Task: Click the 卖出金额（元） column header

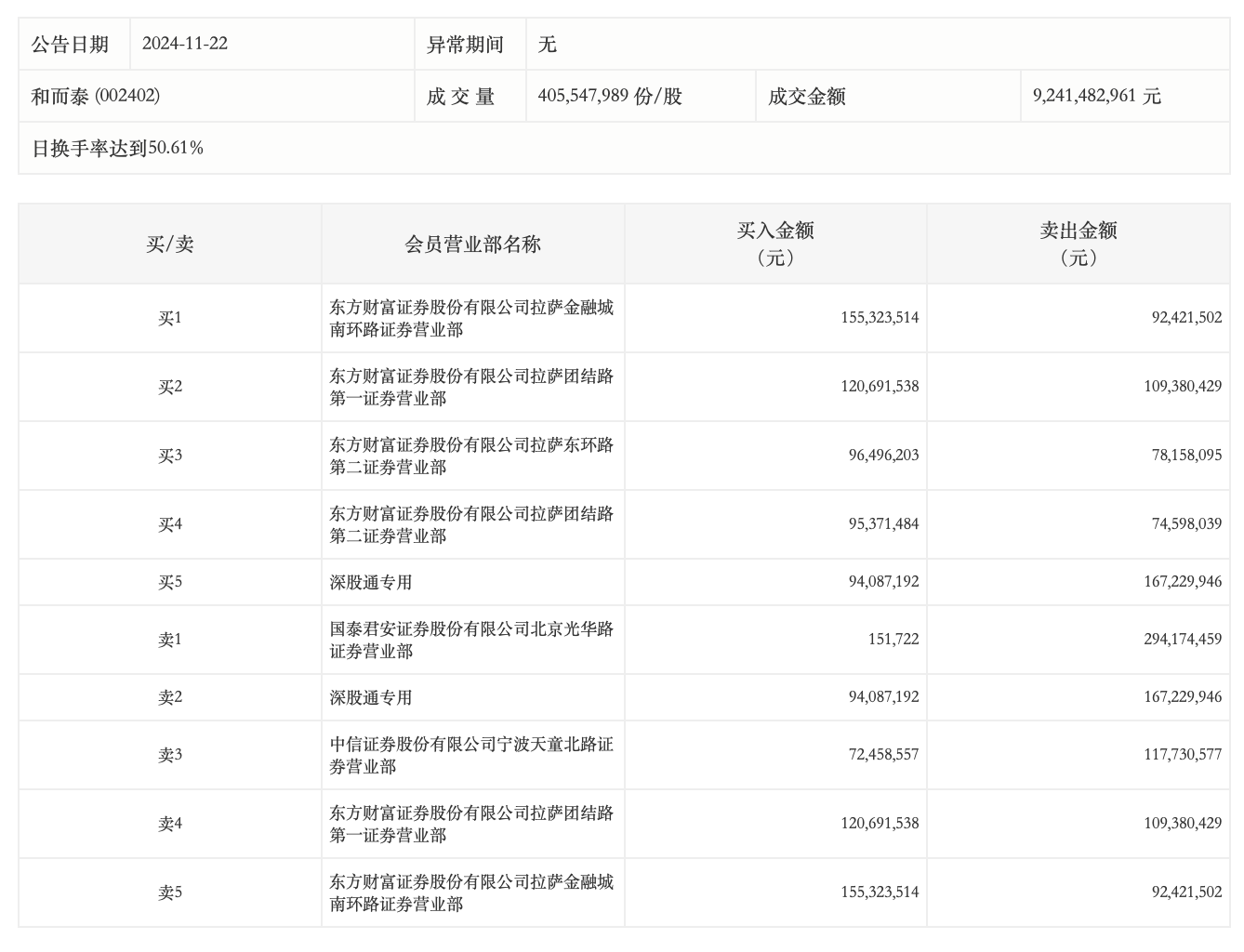Action: coord(1079,244)
